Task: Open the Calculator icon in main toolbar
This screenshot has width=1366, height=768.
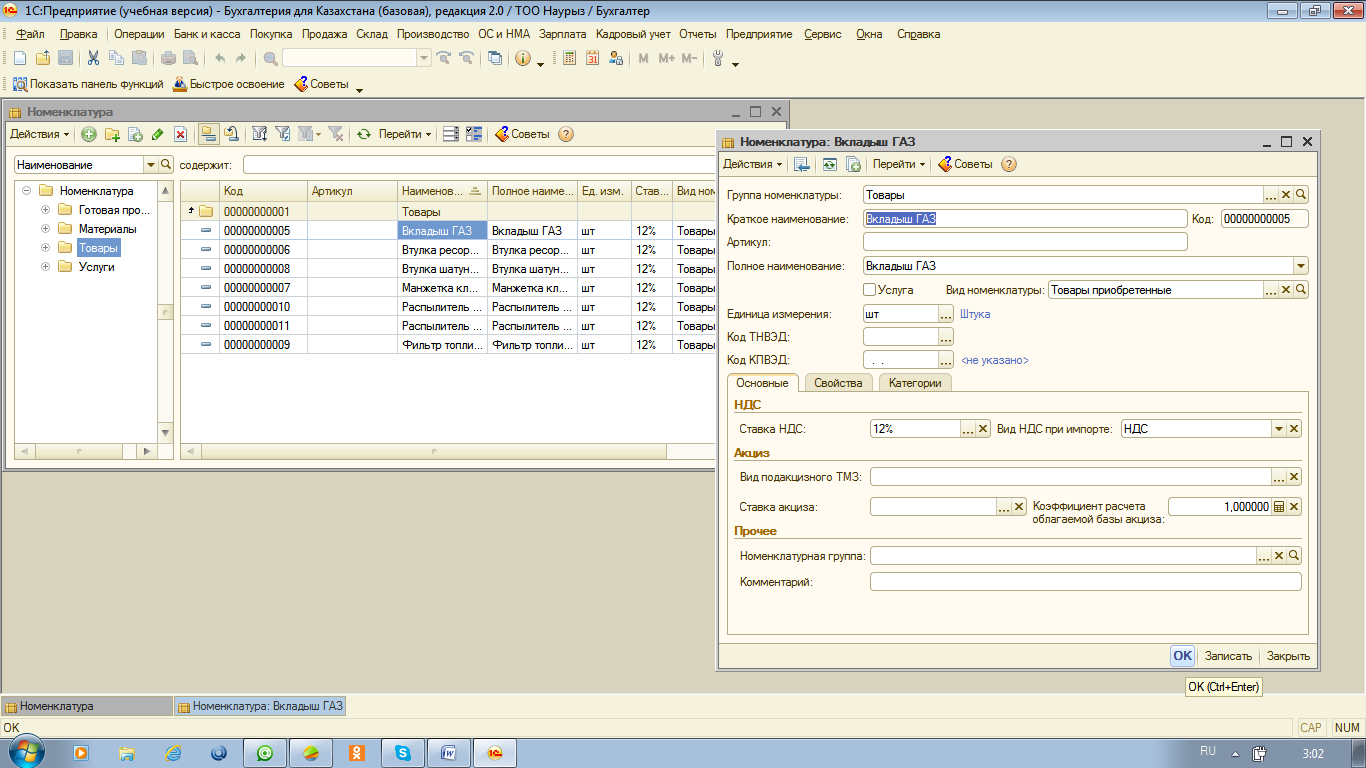Action: tap(569, 58)
